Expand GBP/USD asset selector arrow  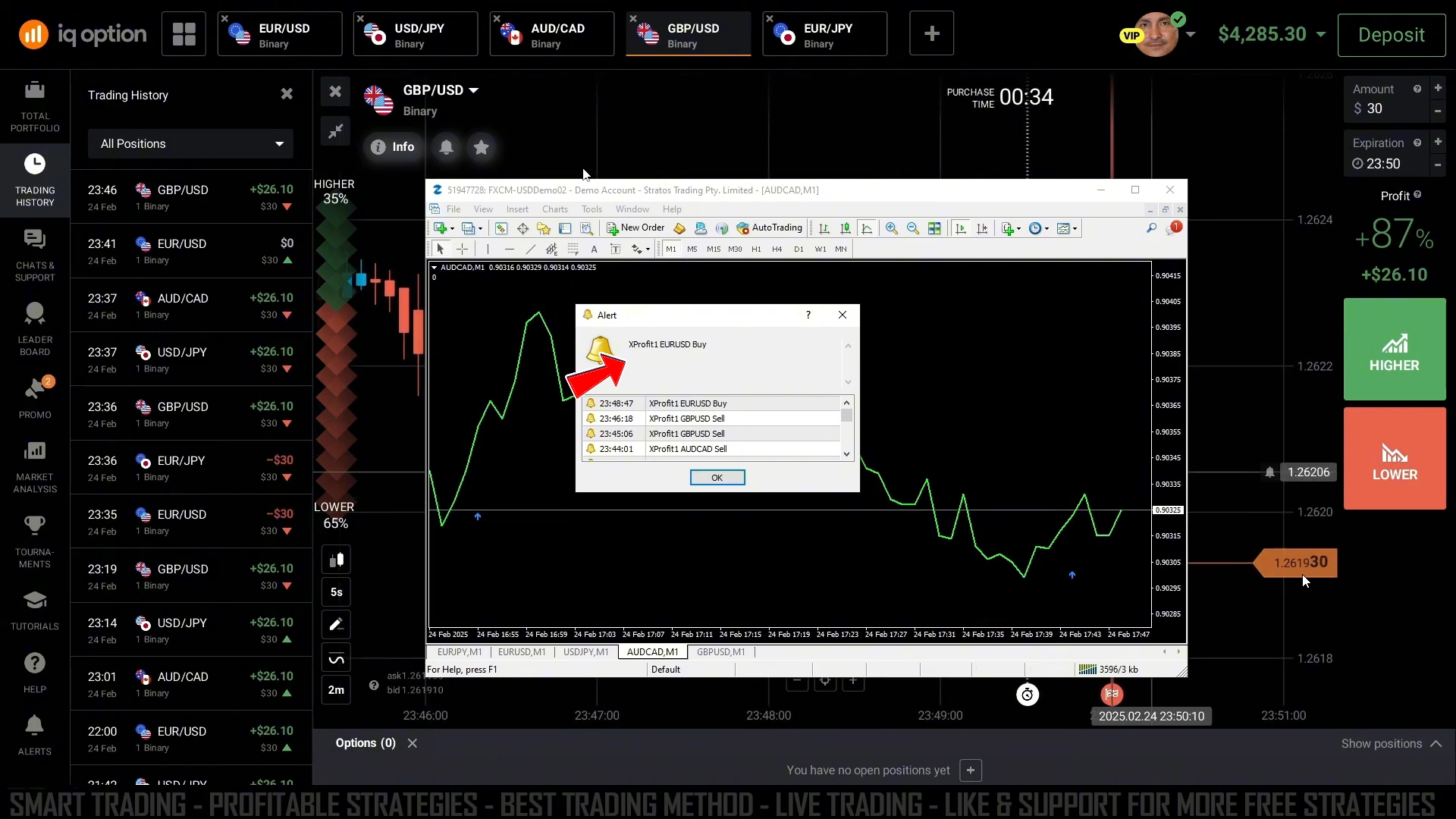click(x=474, y=90)
